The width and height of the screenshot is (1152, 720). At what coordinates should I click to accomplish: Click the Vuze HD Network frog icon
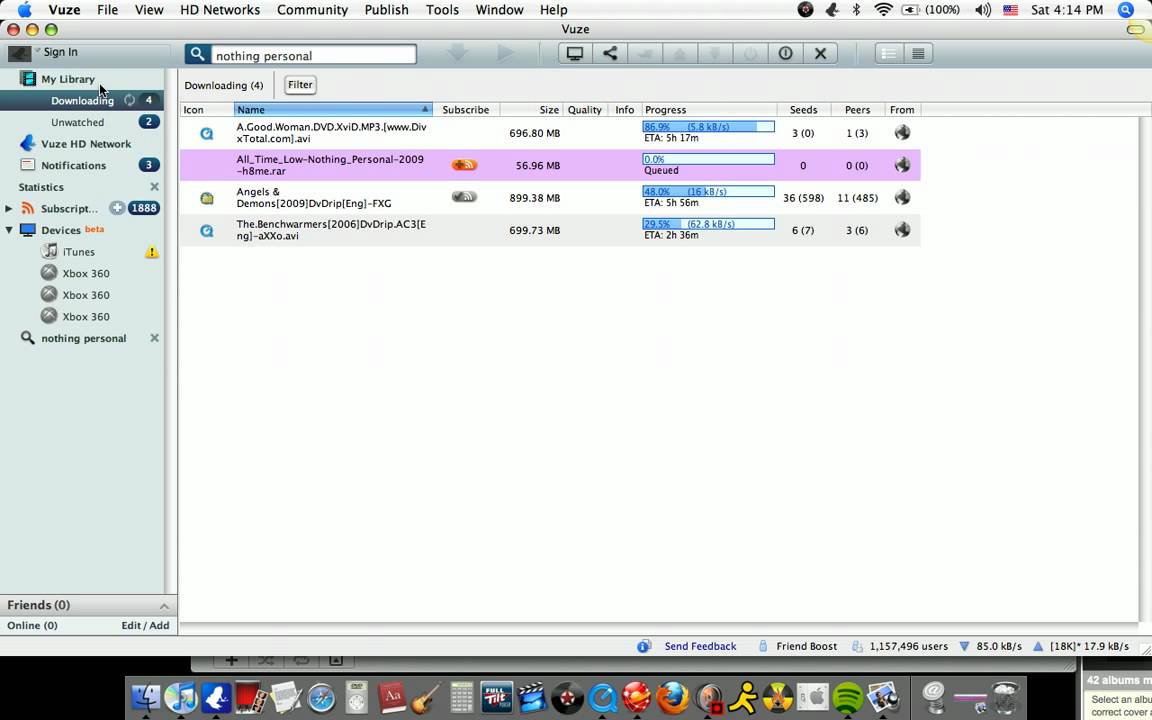click(28, 143)
